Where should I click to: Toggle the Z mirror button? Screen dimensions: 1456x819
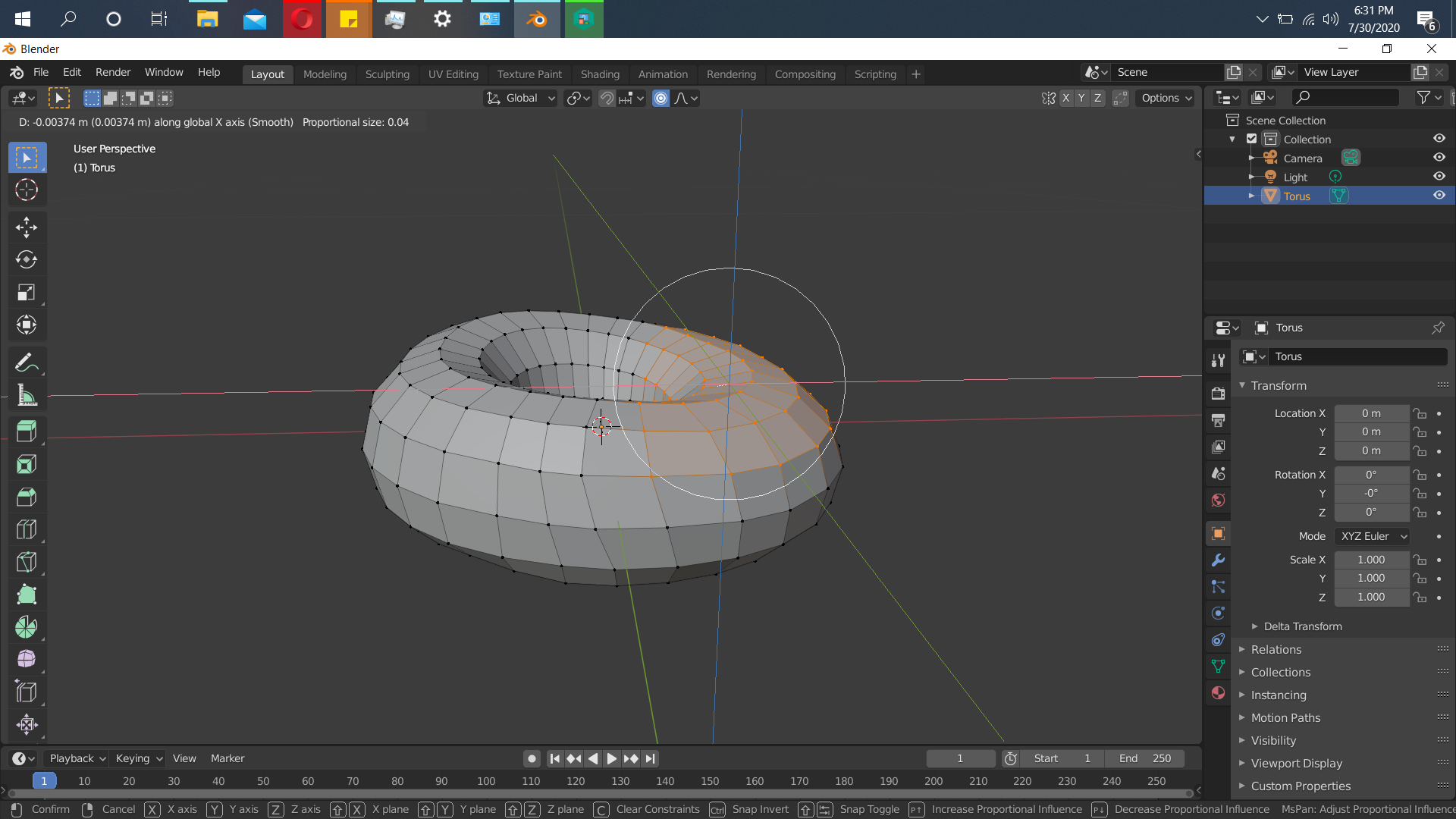pos(1097,99)
